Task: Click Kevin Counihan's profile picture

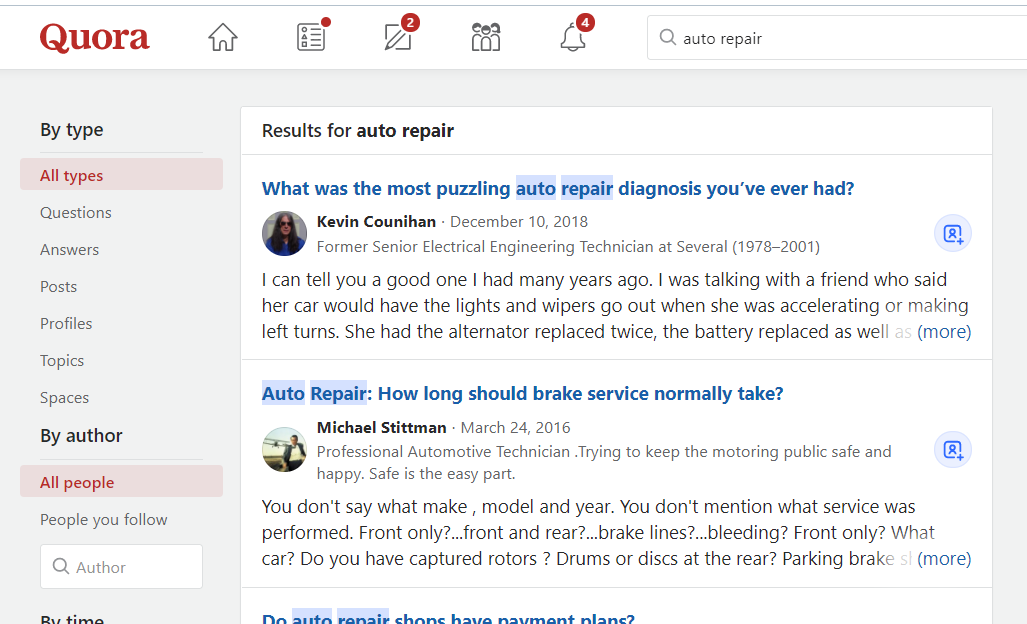Action: (284, 234)
